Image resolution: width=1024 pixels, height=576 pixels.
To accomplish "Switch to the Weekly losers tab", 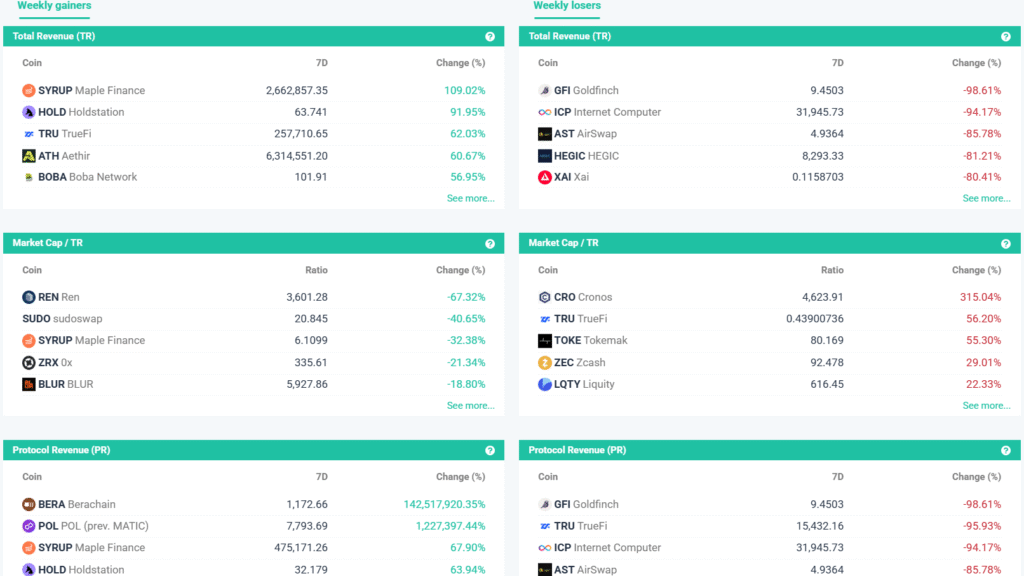I will (x=568, y=6).
